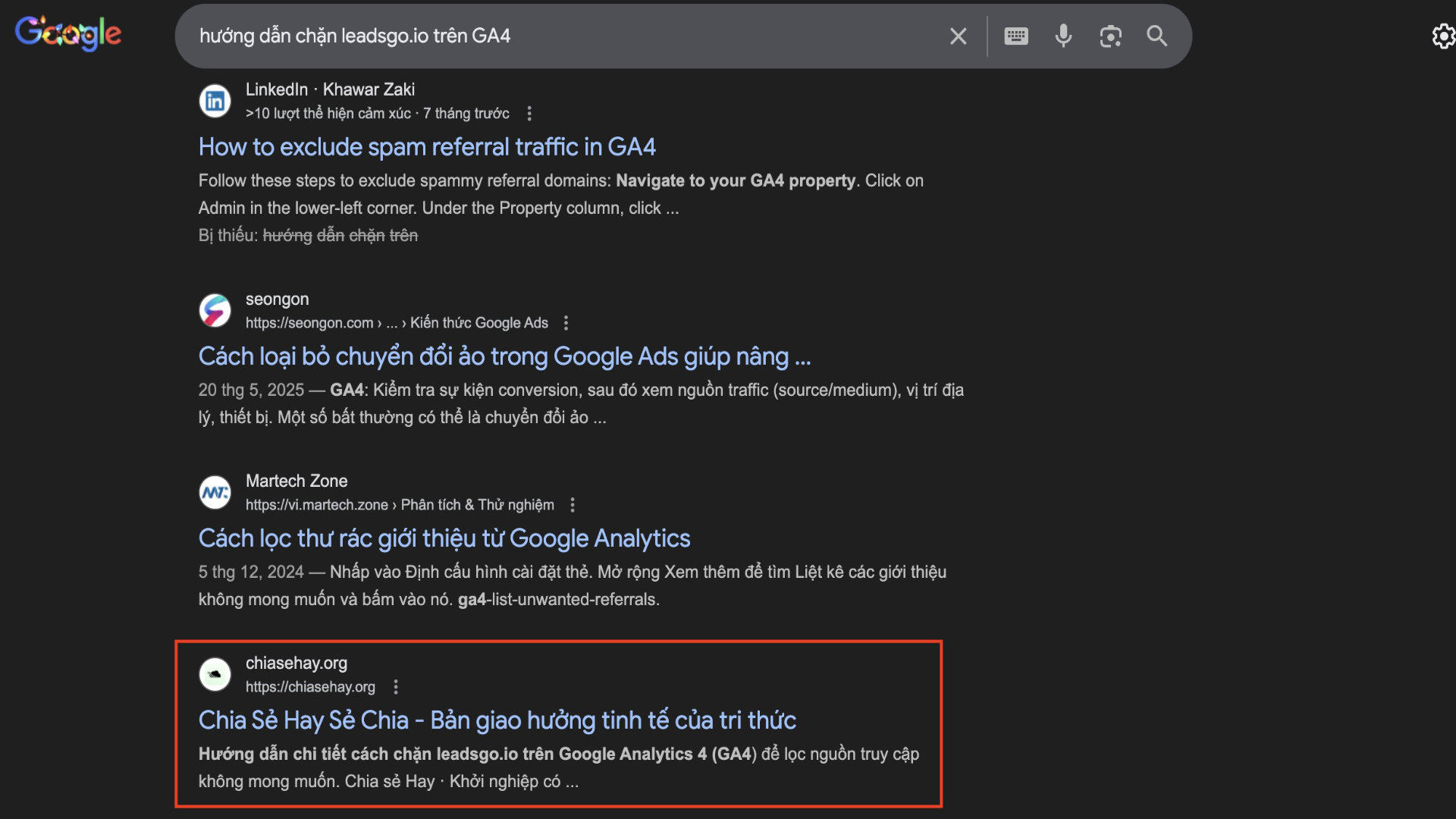Open Quick Settings via the gear icon

[x=1442, y=36]
